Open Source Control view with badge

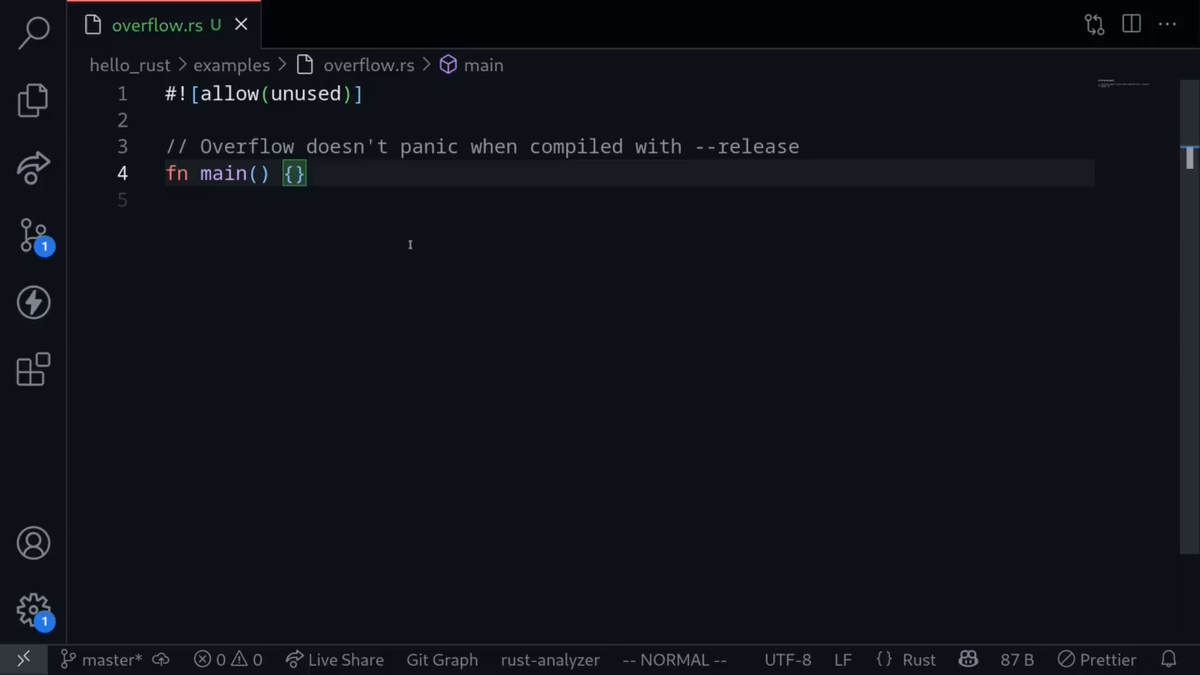pyautogui.click(x=33, y=236)
